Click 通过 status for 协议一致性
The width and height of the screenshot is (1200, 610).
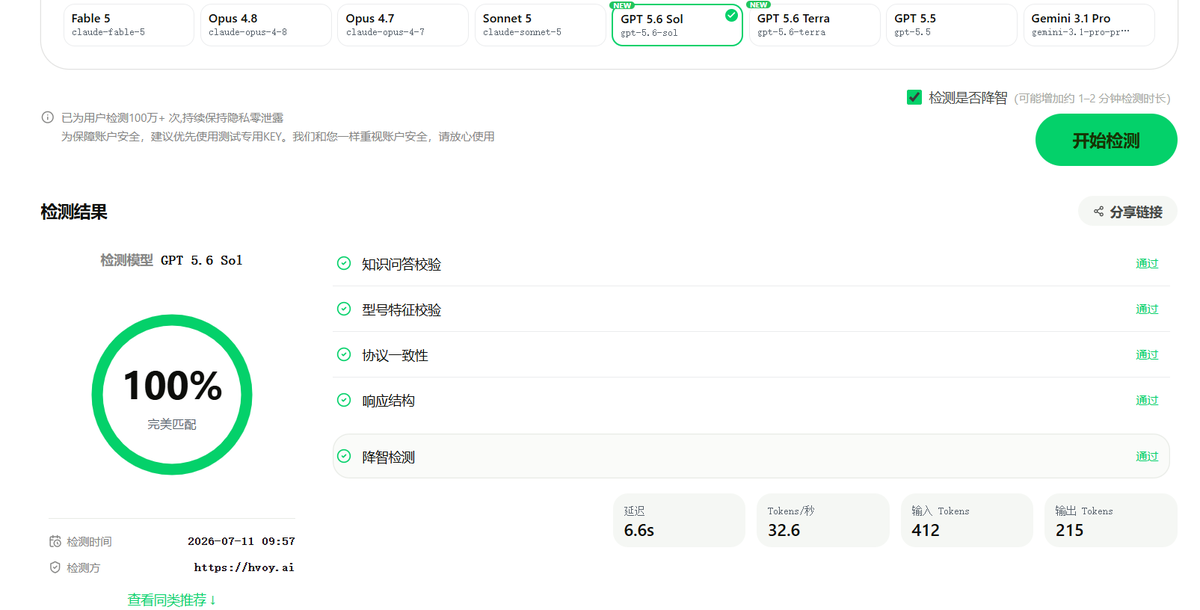[x=1147, y=355]
